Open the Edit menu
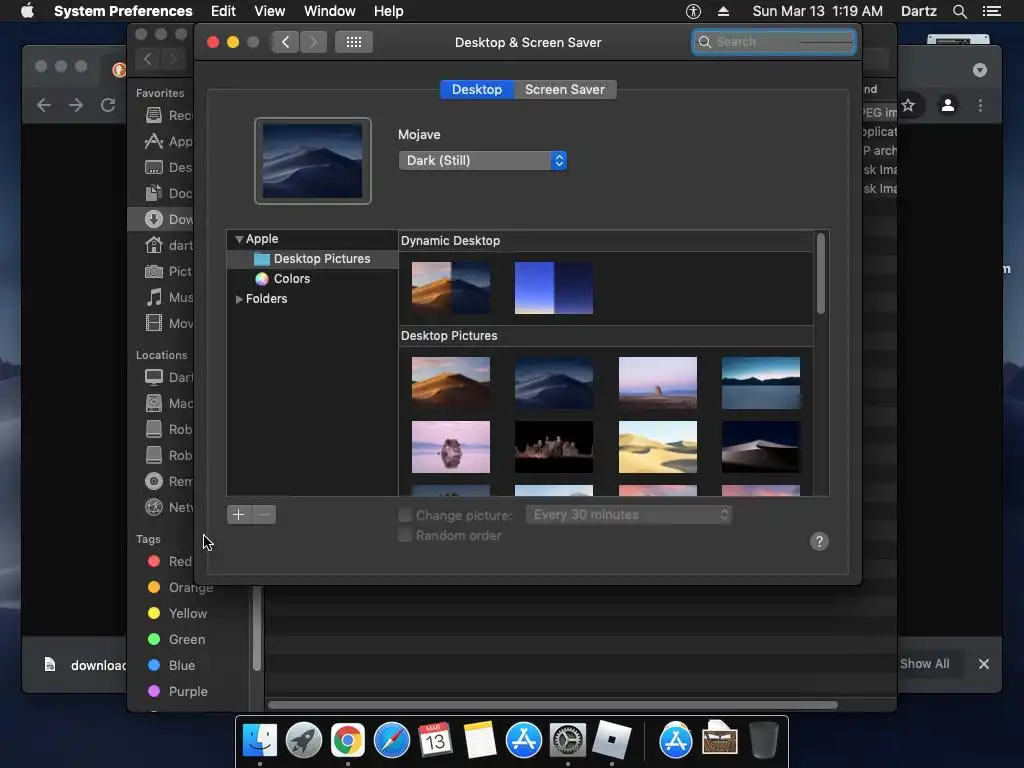Image resolution: width=1024 pixels, height=768 pixels. click(223, 11)
